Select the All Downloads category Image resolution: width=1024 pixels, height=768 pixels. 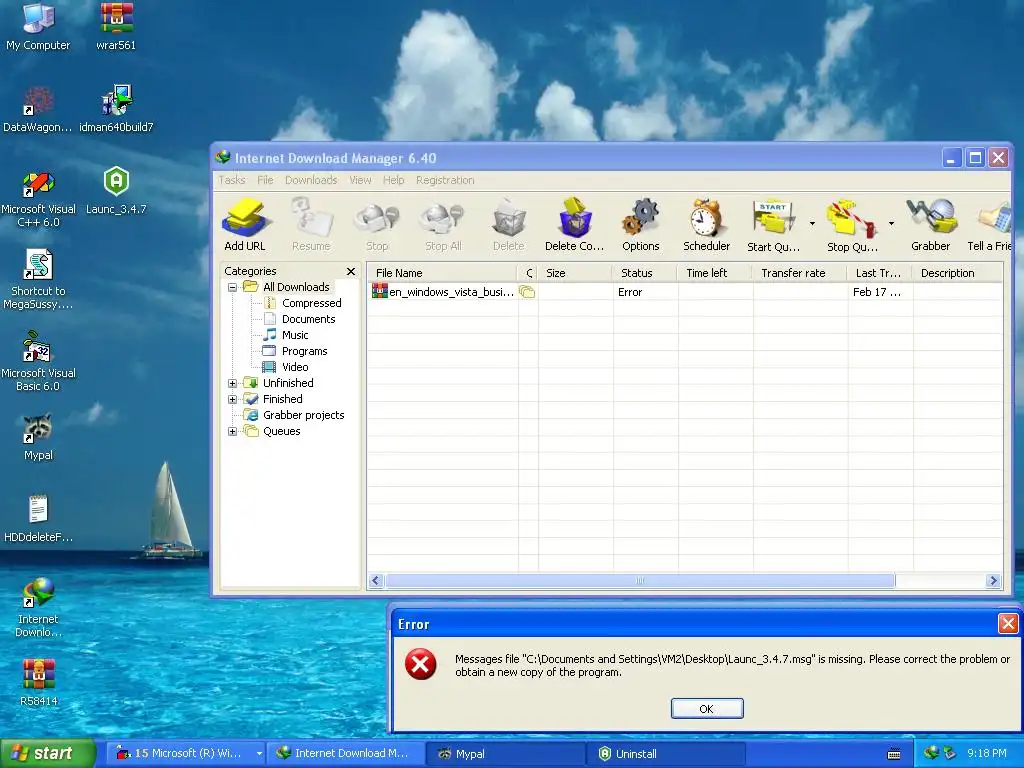coord(296,287)
